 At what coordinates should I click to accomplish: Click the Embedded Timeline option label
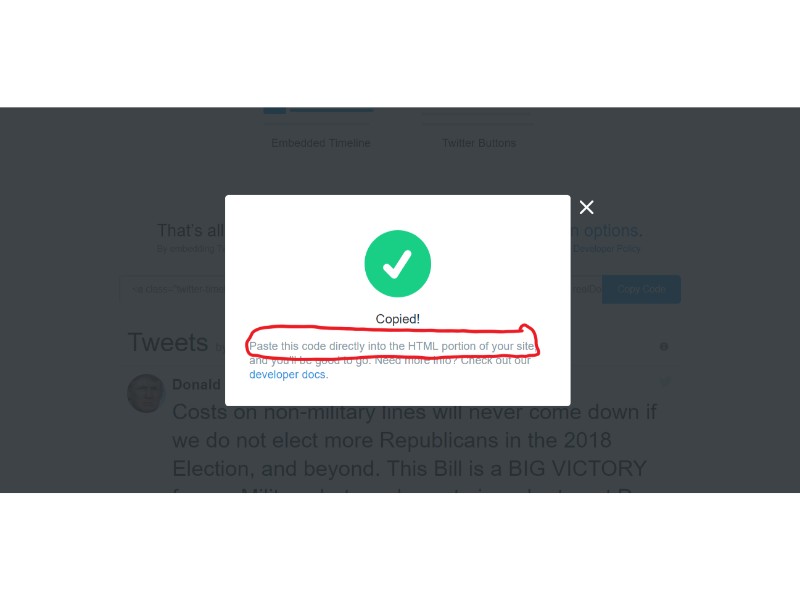click(320, 143)
